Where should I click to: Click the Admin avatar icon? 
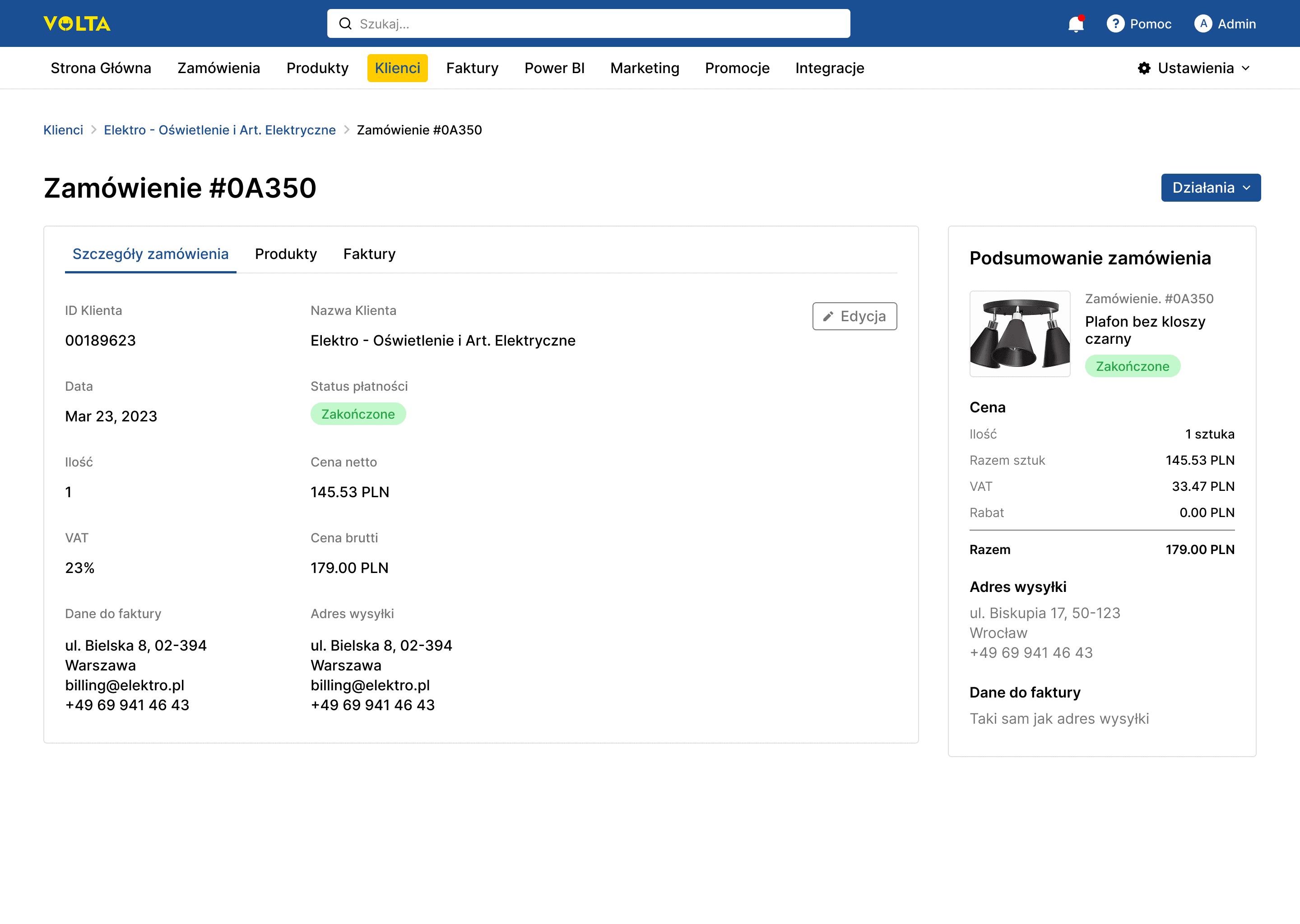click(x=1202, y=24)
